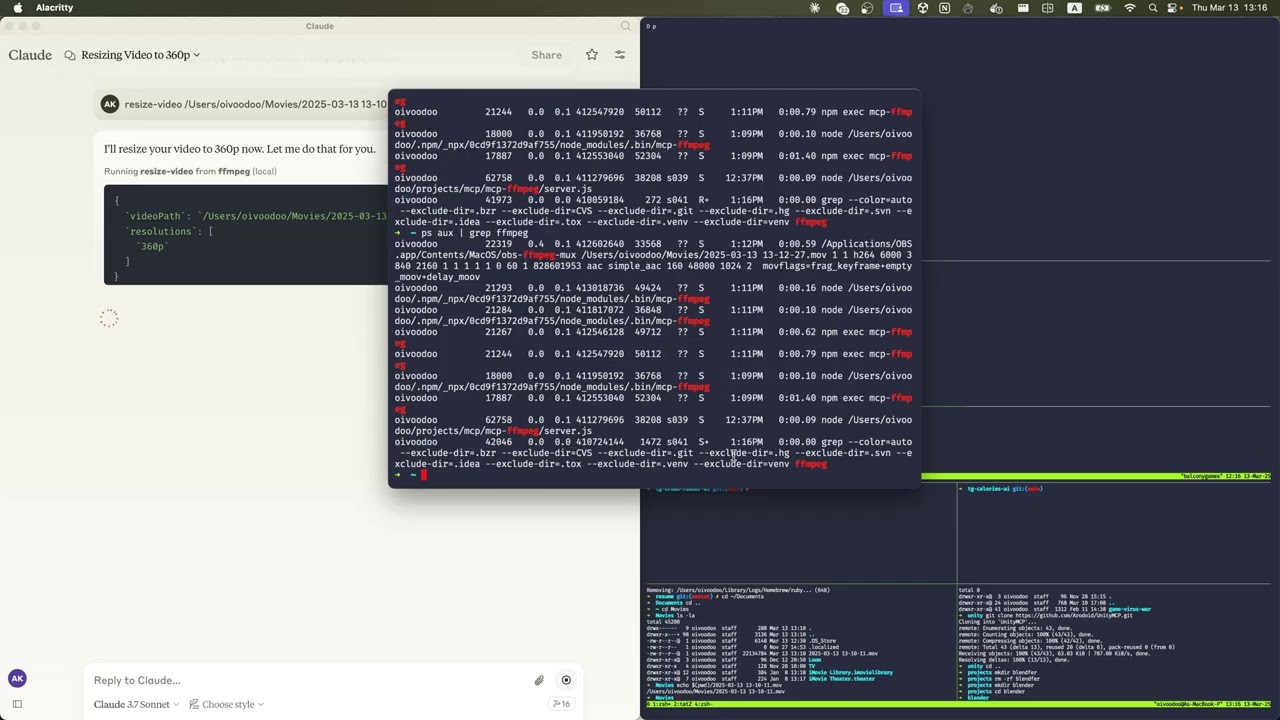This screenshot has width=1280, height=720.
Task: Open the Apple menu
Action: (17, 8)
